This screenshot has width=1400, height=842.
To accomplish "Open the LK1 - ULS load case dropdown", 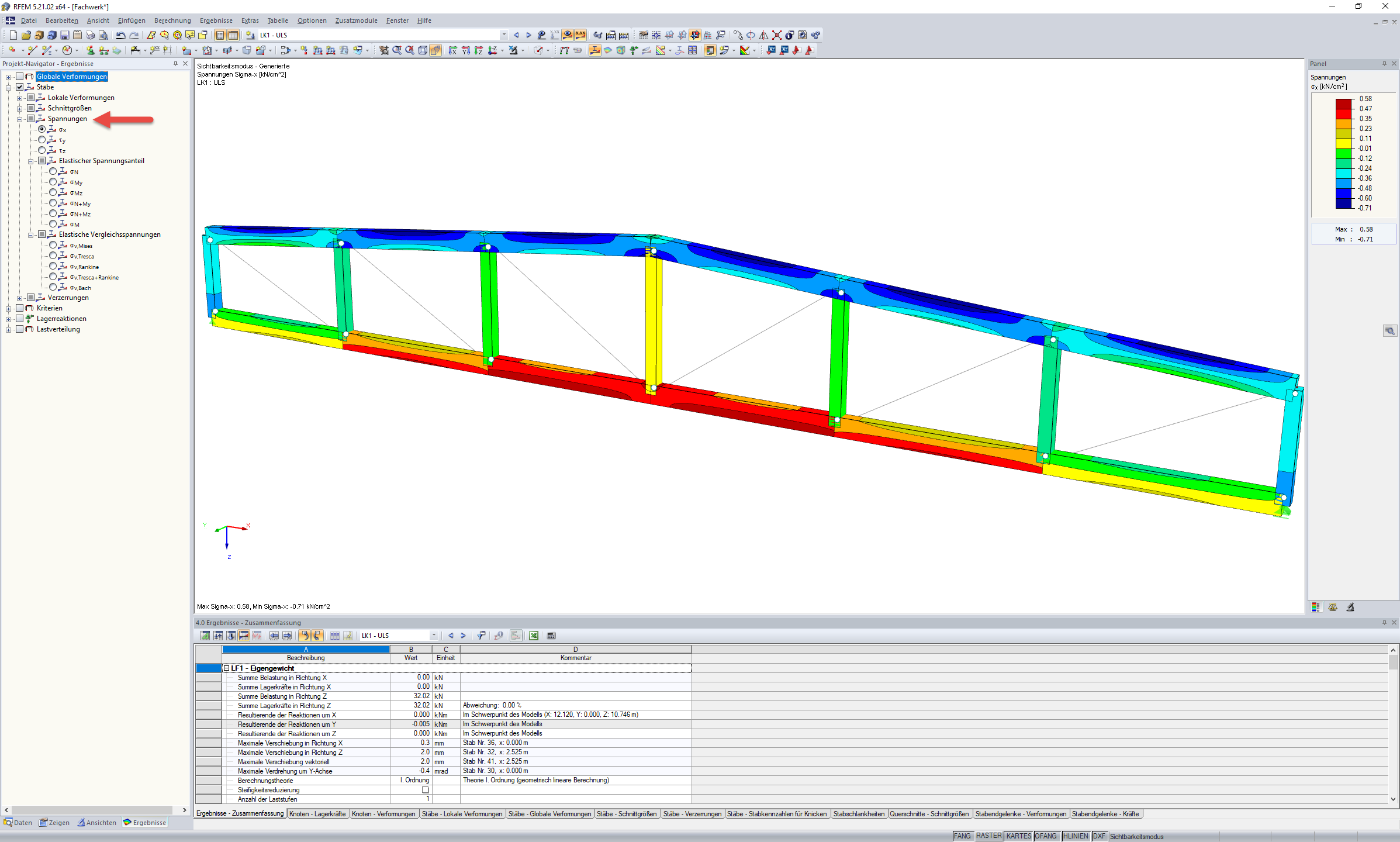I will 504,35.
